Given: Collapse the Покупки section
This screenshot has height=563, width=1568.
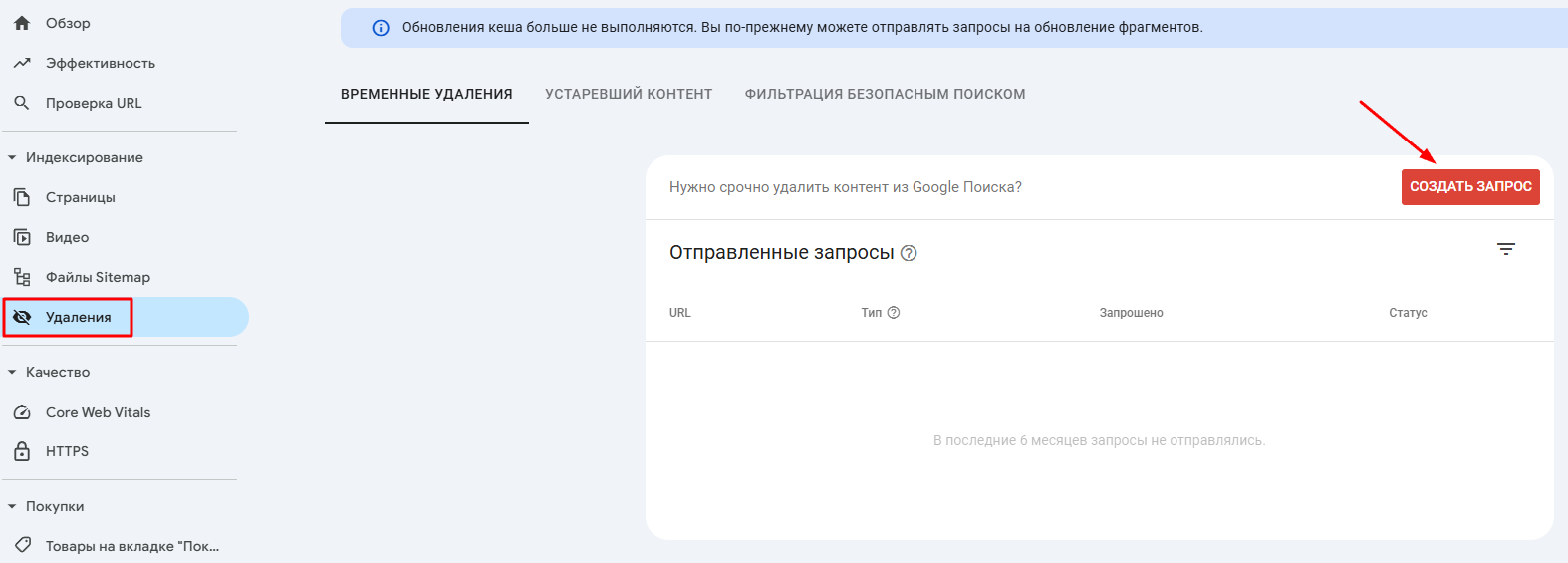Looking at the screenshot, I should pyautogui.click(x=12, y=506).
